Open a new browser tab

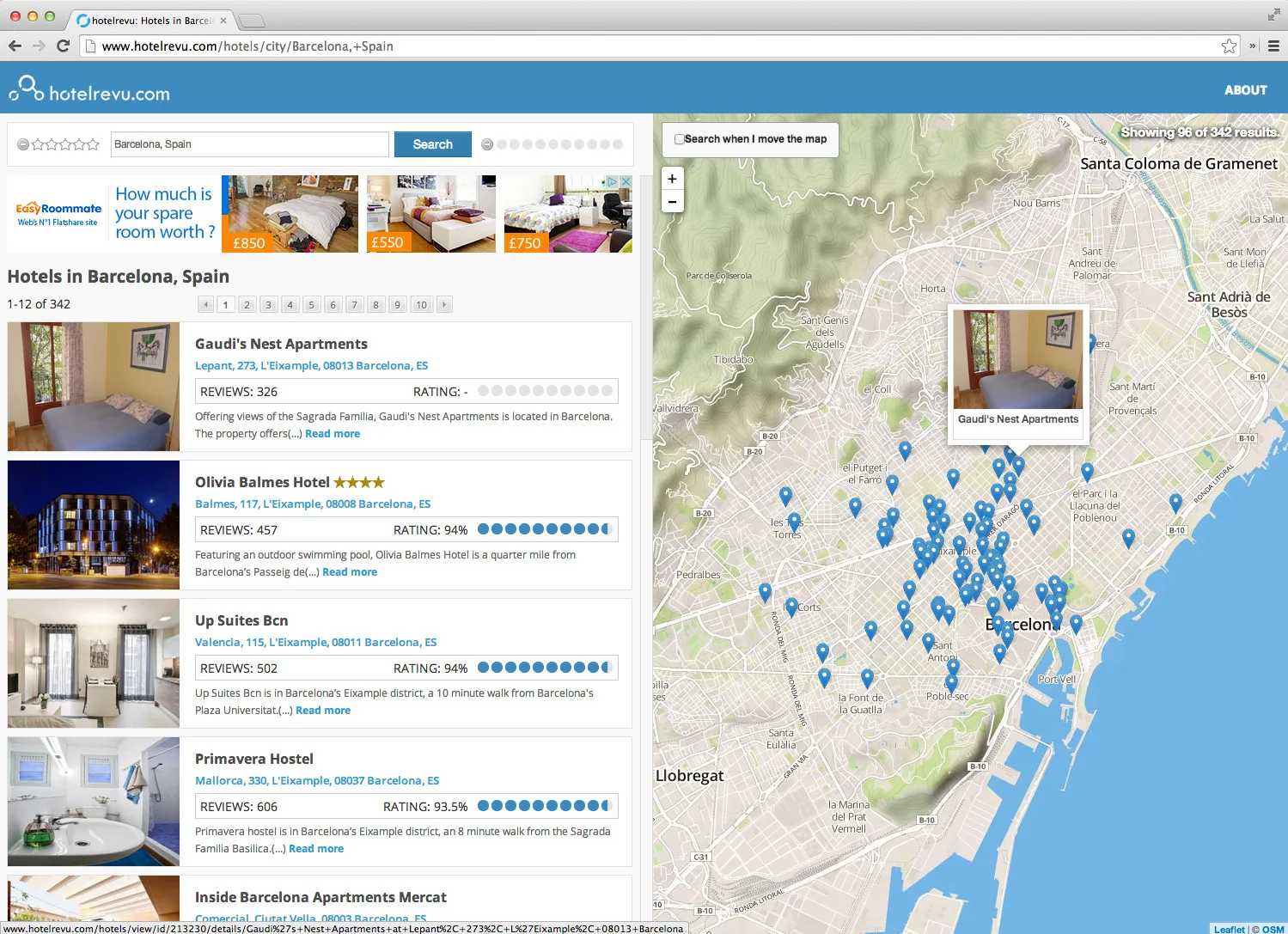tap(251, 21)
